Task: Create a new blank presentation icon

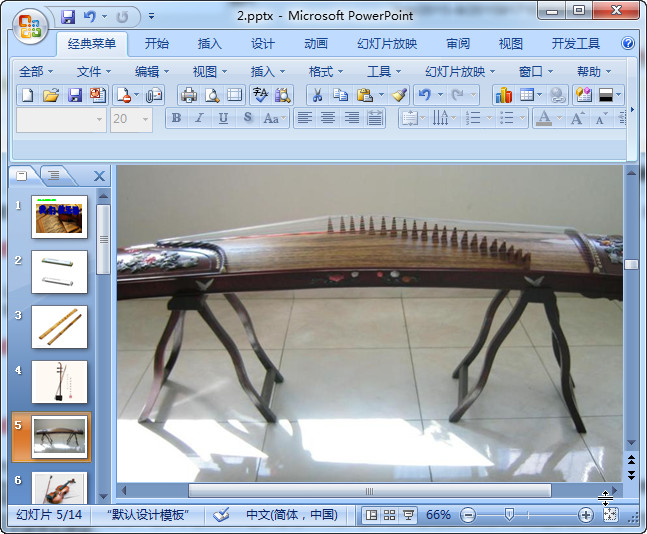Action: tap(28, 96)
